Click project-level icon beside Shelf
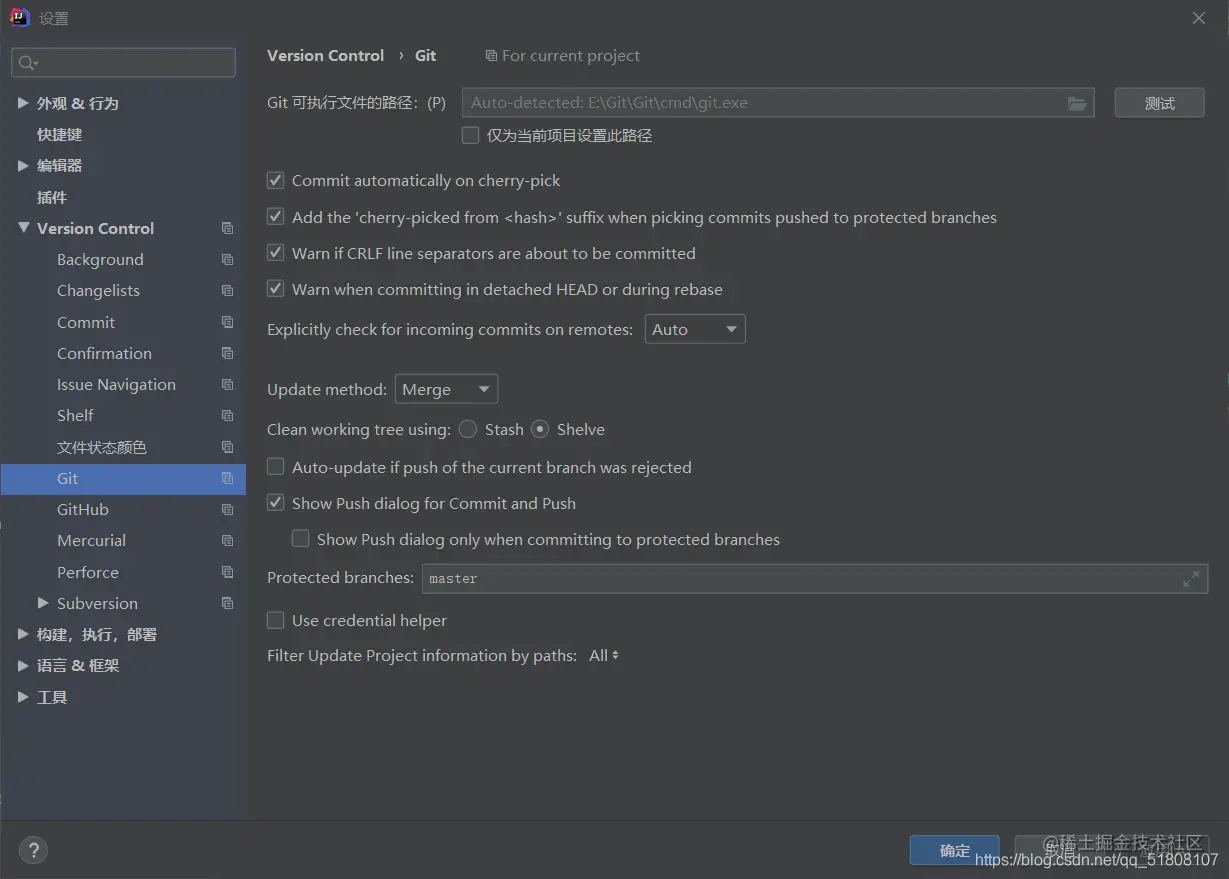Viewport: 1229px width, 879px height. pyautogui.click(x=227, y=416)
